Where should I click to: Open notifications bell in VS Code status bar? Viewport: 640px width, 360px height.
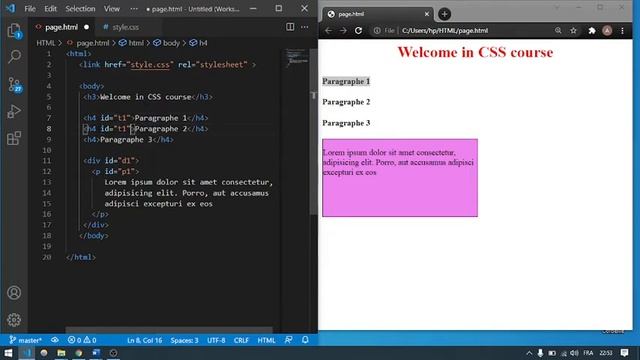(305, 340)
